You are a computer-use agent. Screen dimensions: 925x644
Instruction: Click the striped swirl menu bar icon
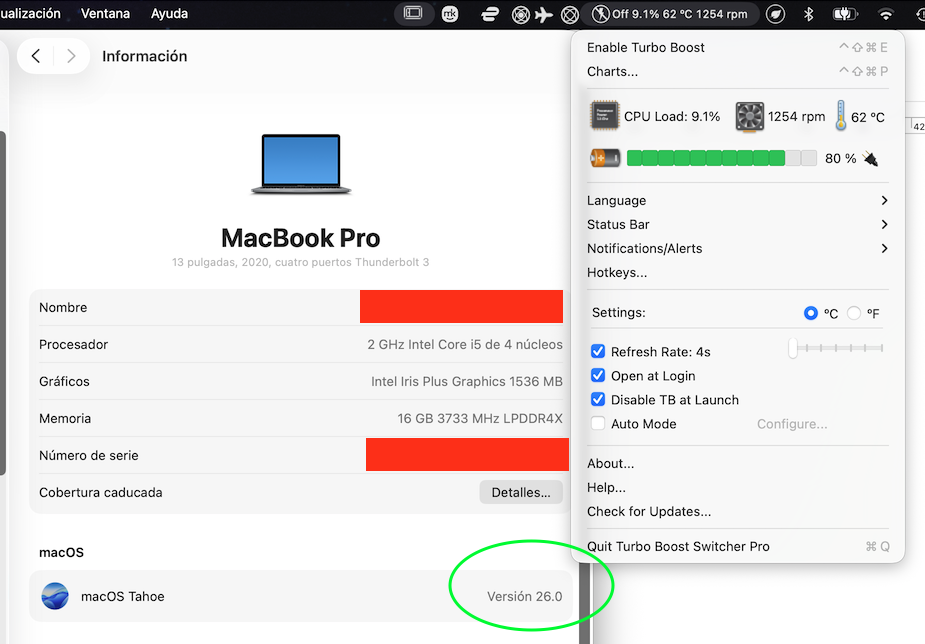pos(490,14)
